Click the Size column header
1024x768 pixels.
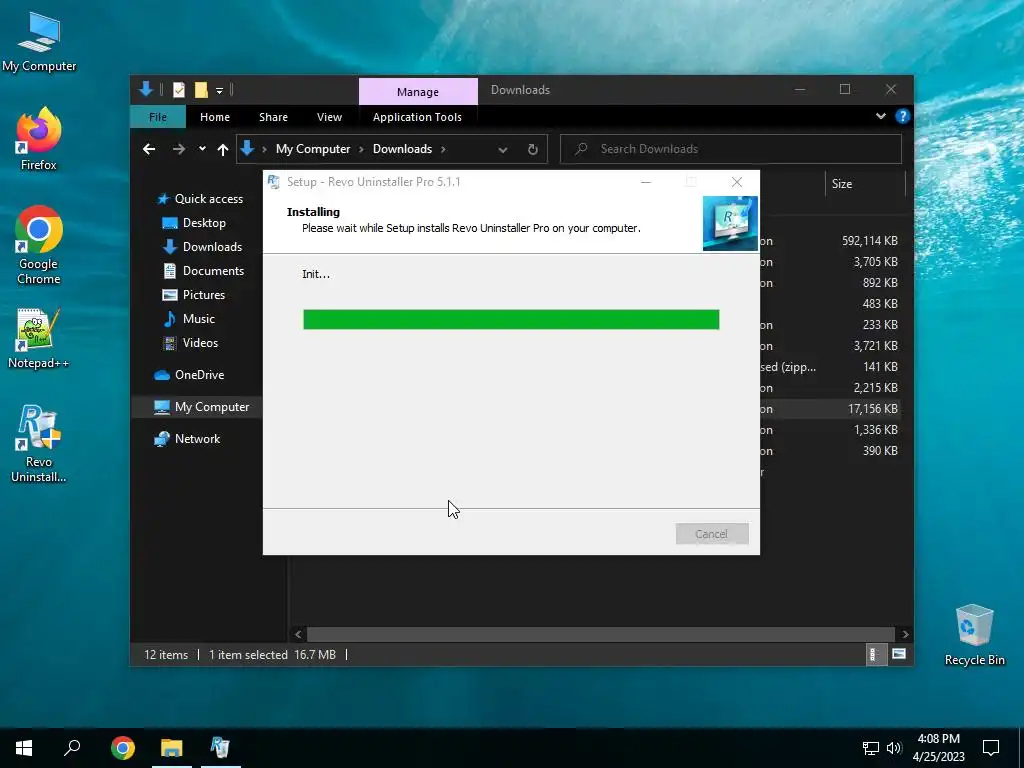click(x=865, y=184)
